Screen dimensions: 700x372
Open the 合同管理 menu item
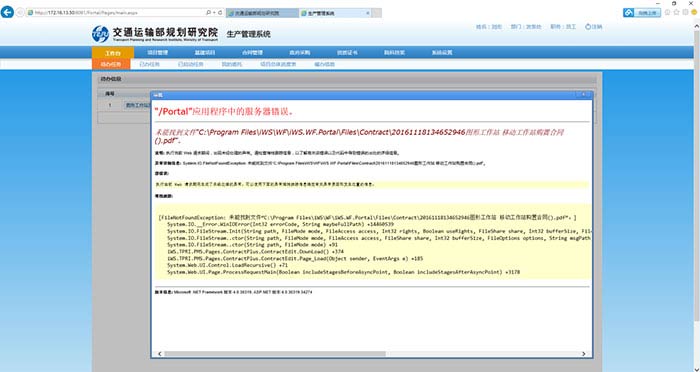(252, 53)
